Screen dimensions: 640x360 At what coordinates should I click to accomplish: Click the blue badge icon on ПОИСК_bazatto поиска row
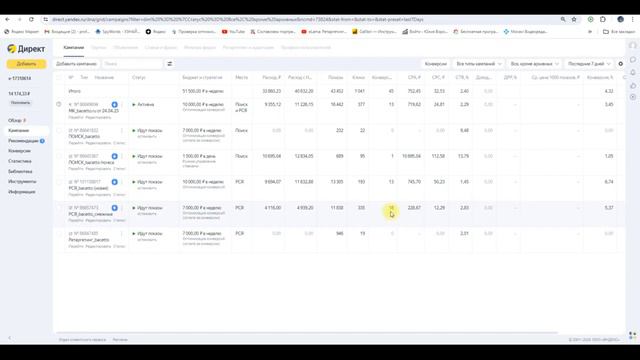click(x=115, y=156)
